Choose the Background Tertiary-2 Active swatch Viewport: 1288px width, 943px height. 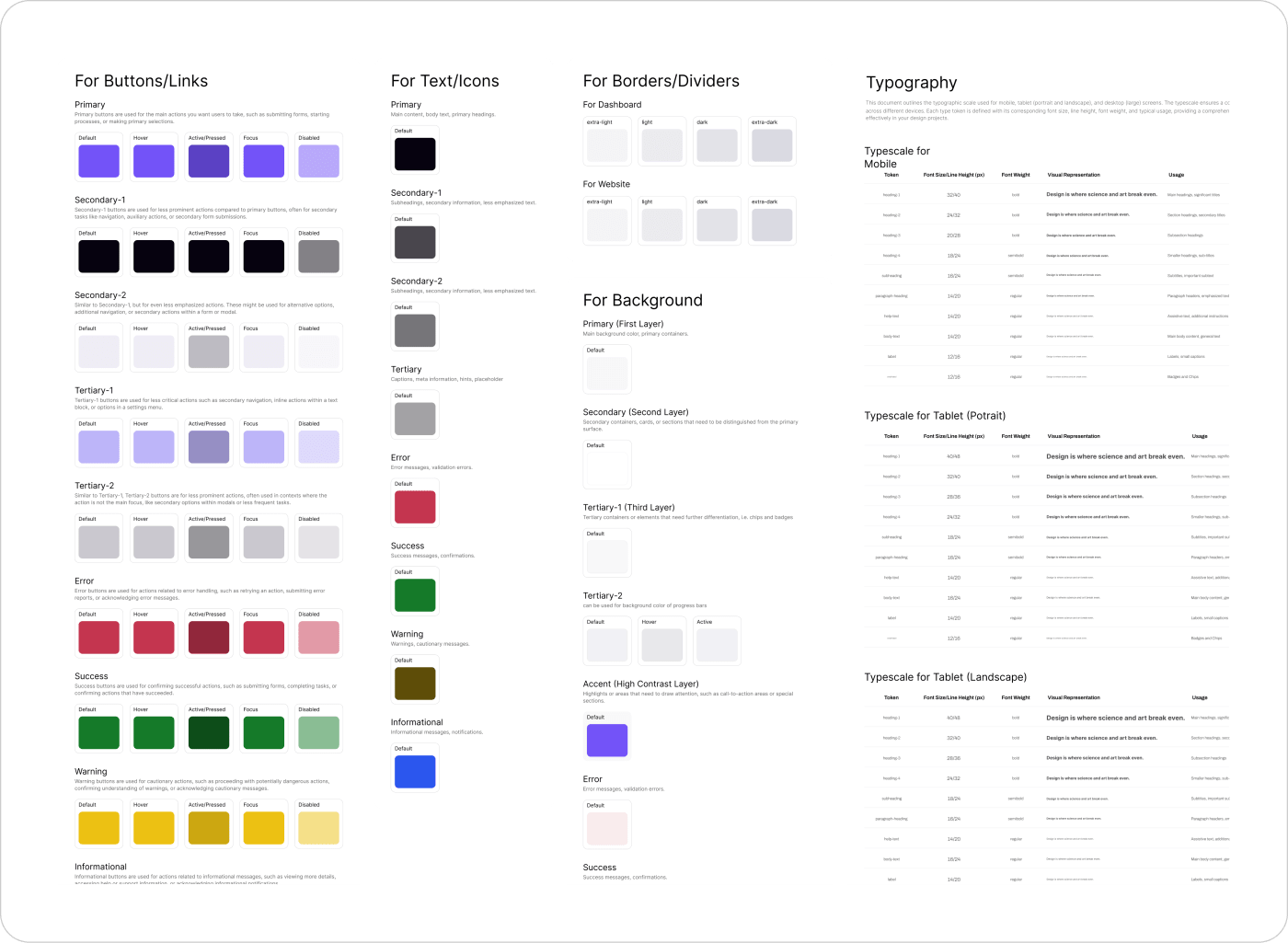pyautogui.click(x=718, y=646)
